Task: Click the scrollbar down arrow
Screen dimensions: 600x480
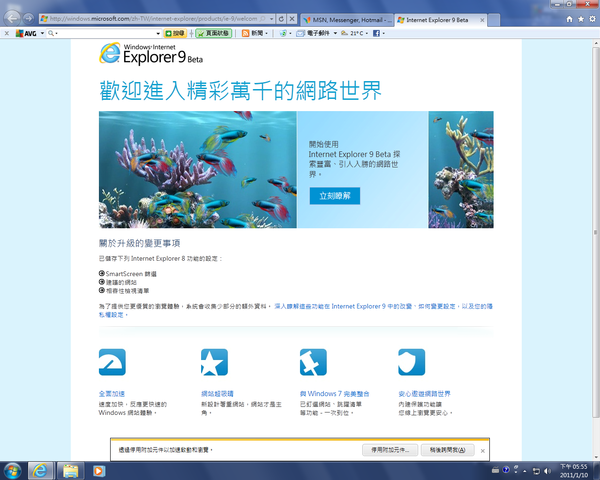Action: 596,457
